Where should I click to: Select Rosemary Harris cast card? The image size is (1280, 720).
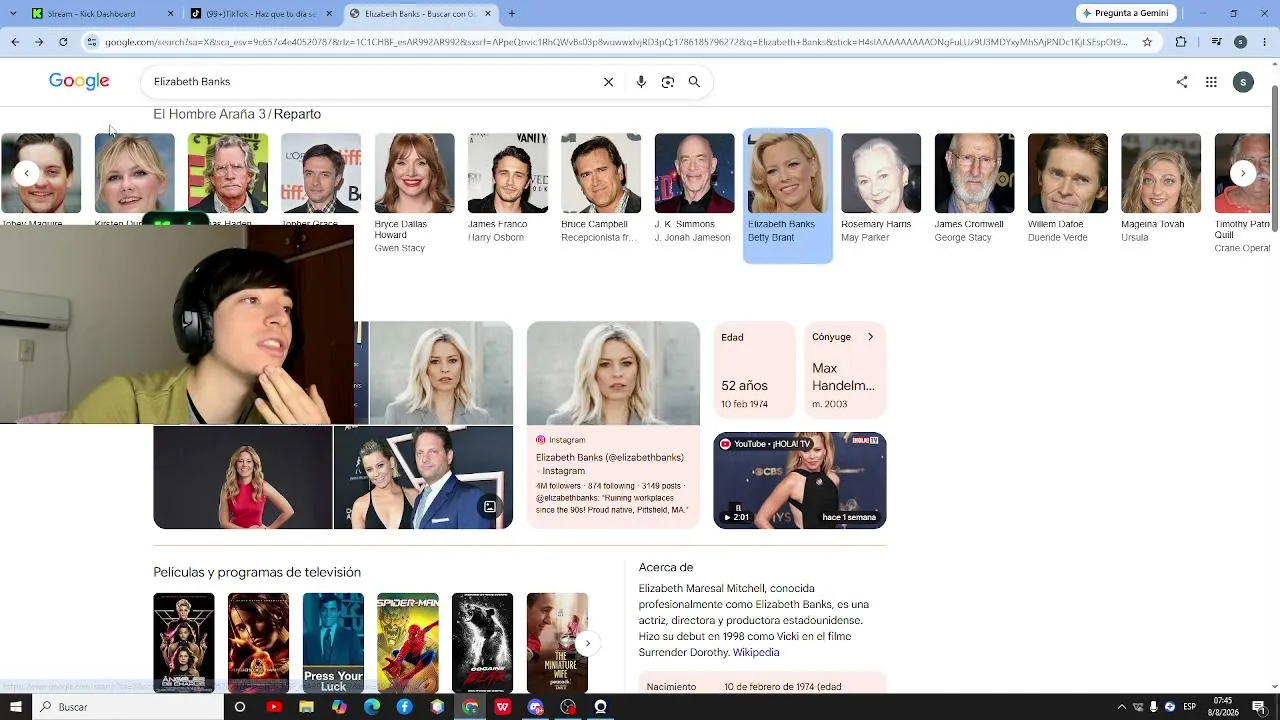coord(881,189)
